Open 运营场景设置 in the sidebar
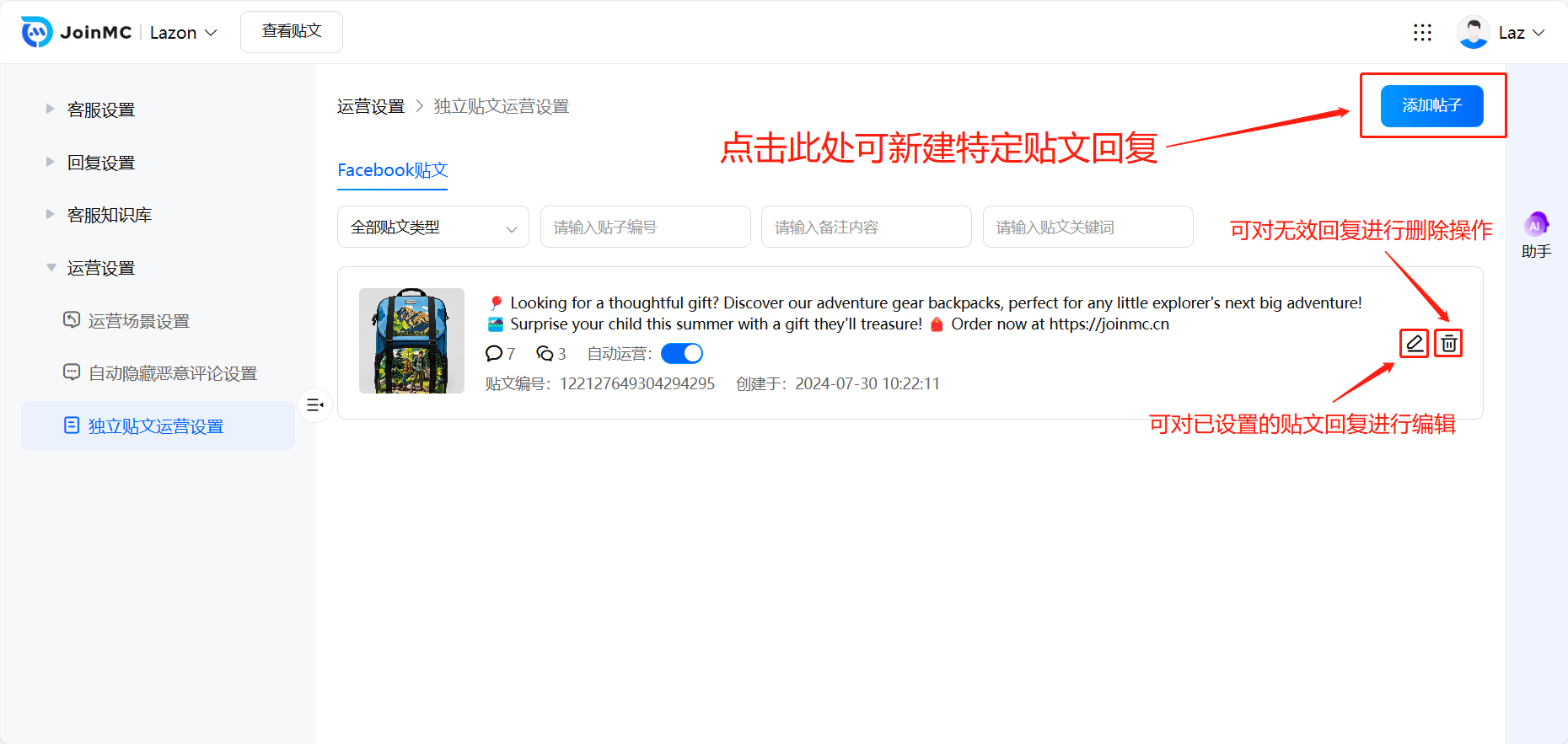This screenshot has width=1568, height=744. pyautogui.click(x=138, y=321)
